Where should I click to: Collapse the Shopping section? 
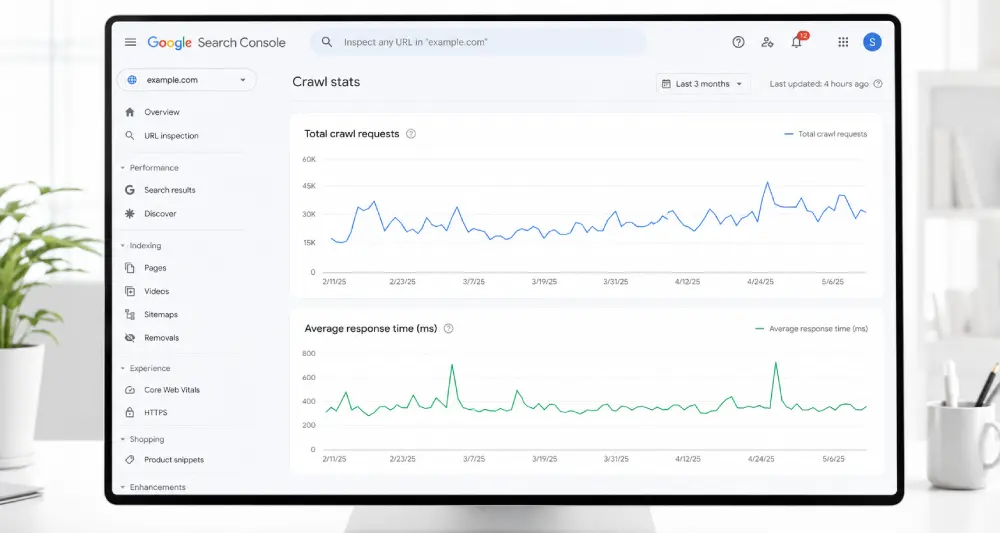click(x=122, y=439)
